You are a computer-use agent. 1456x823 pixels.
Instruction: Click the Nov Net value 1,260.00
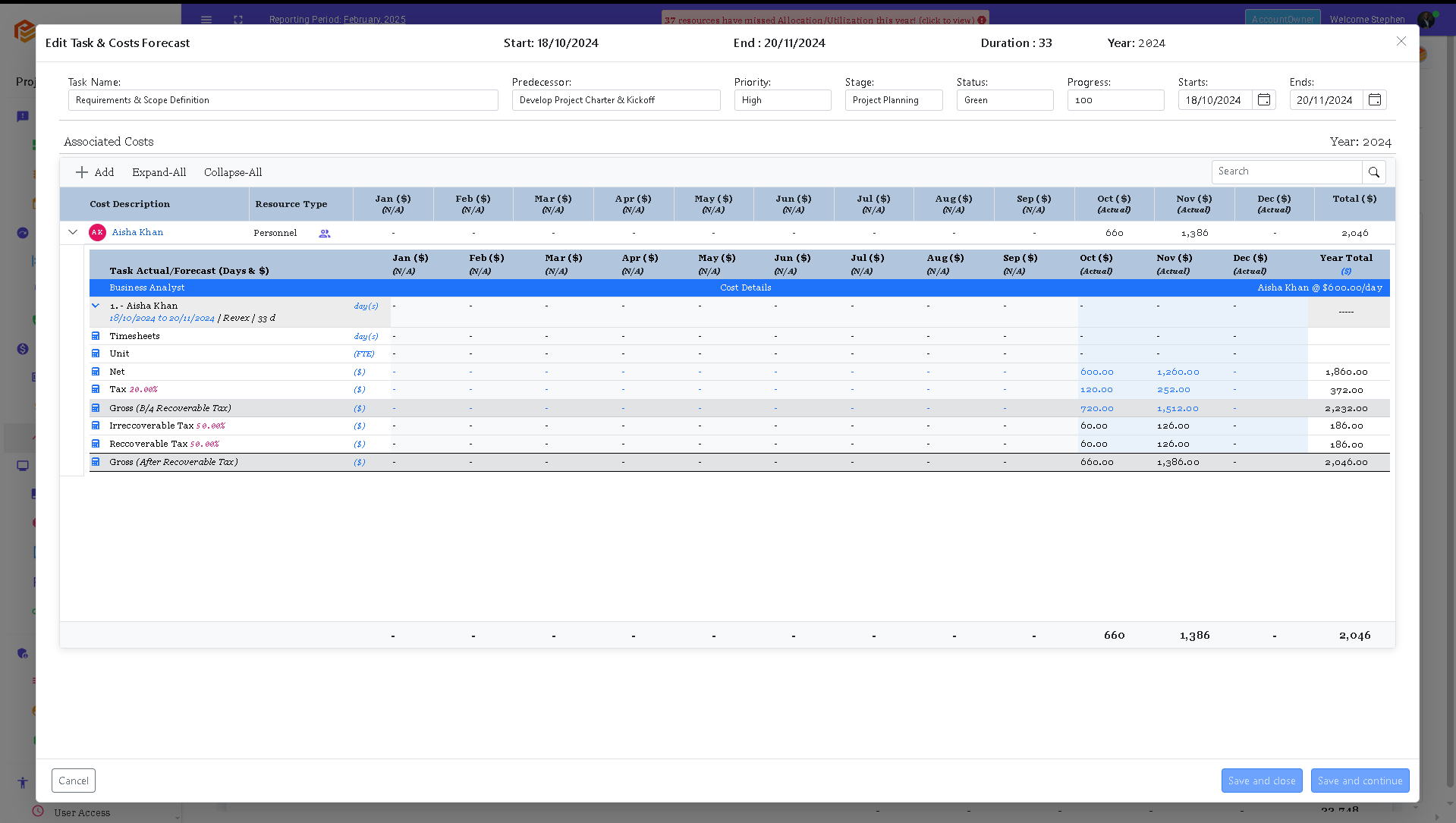1178,372
